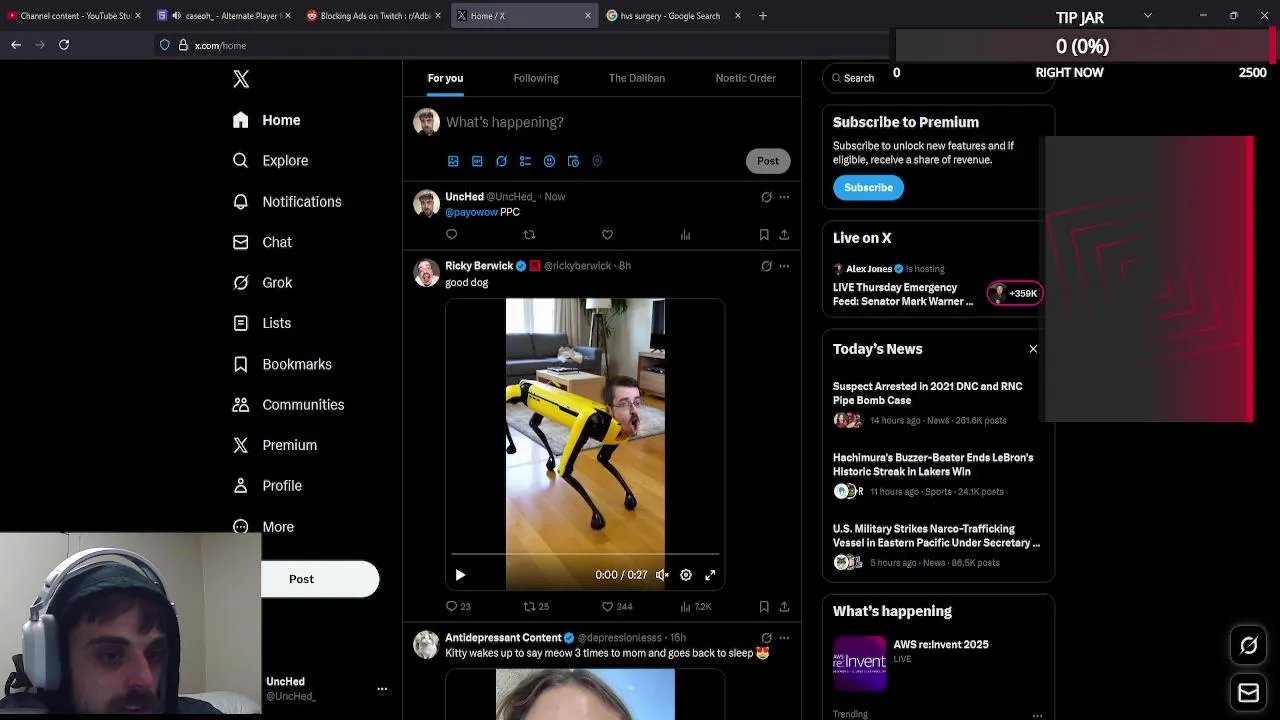
Task: Like UncHed's PPC post
Action: click(x=607, y=235)
